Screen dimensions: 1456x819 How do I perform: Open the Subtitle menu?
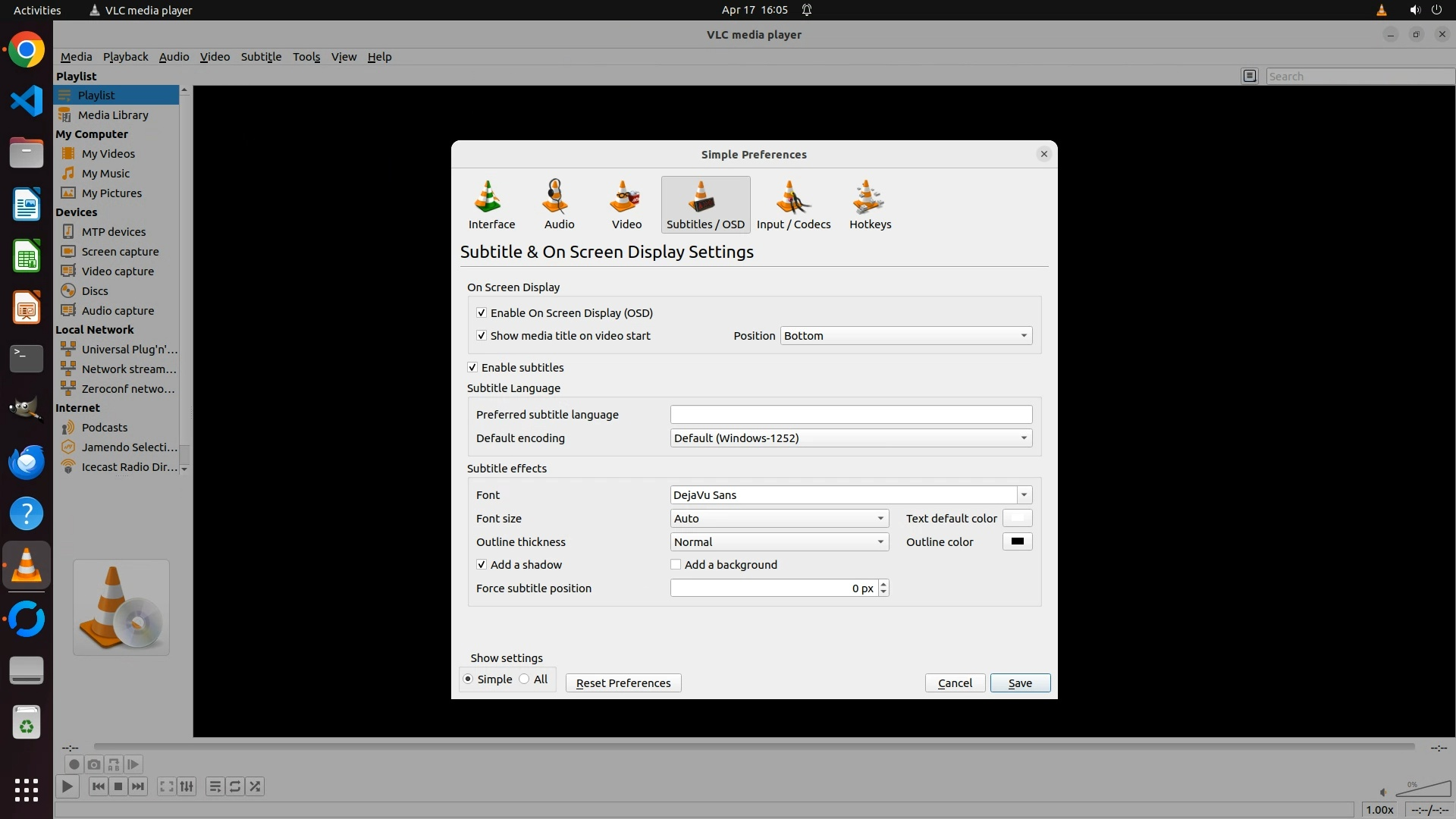[x=261, y=57]
